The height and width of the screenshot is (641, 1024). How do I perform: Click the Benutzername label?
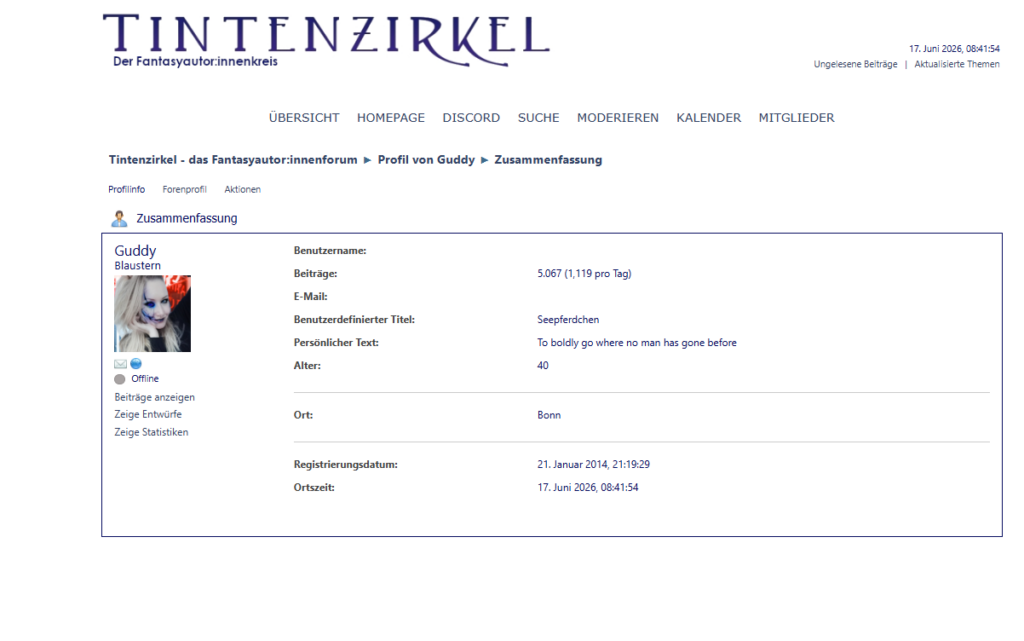tap(330, 251)
